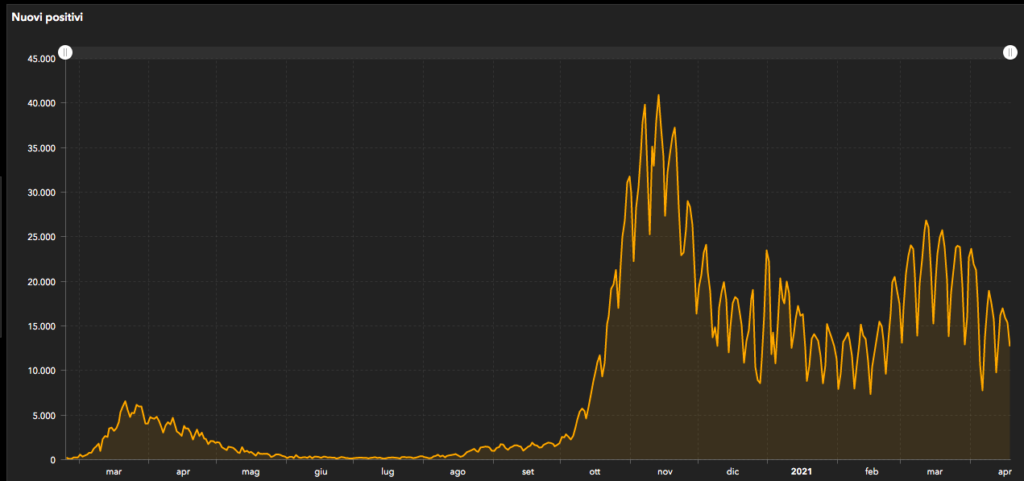Select the 'nov' month label
1024x481 pixels.
(664, 471)
